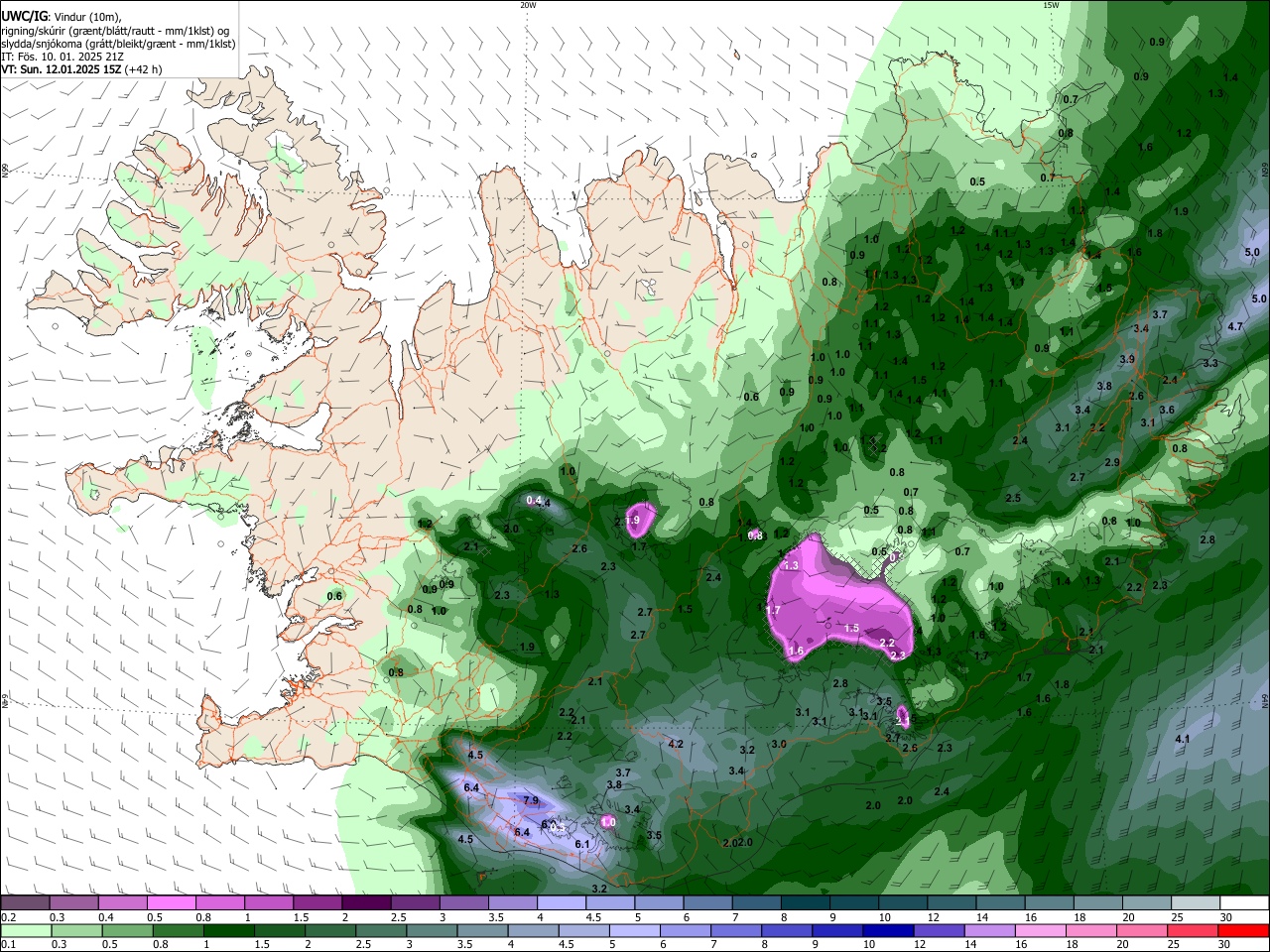Select upper scale swatch starting at 3.5
Viewport: 1270px width, 952px height.
(x=512, y=902)
